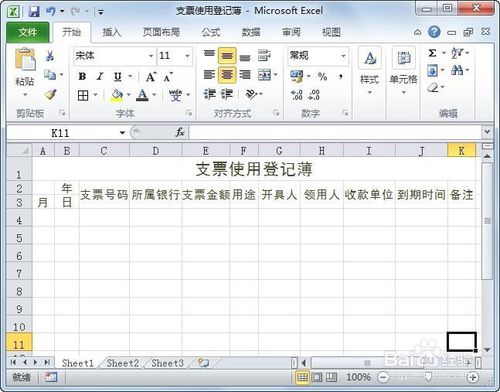Increase indent icon
The width and height of the screenshot is (500, 392).
227,94
